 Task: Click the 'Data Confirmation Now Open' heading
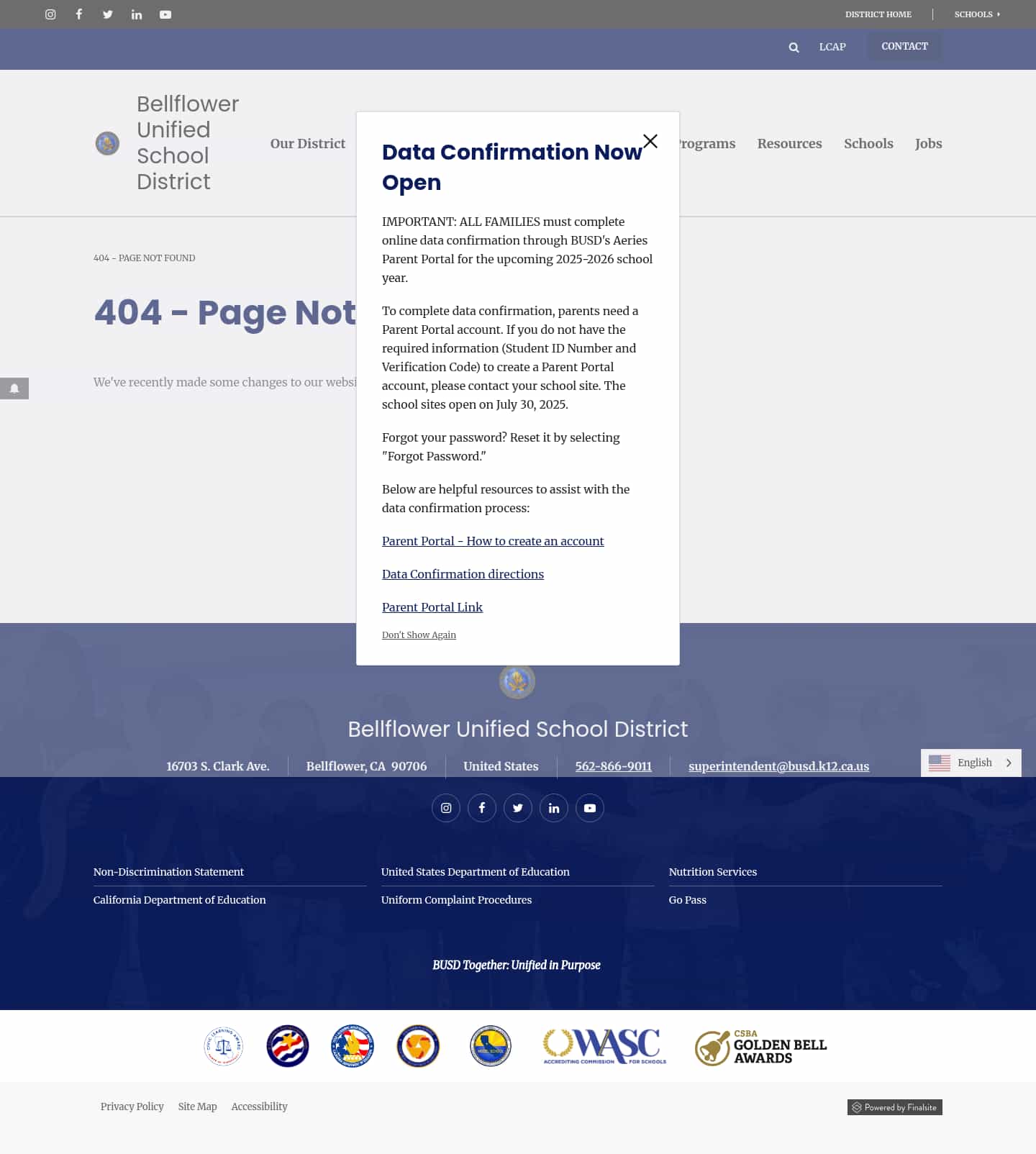(x=512, y=167)
